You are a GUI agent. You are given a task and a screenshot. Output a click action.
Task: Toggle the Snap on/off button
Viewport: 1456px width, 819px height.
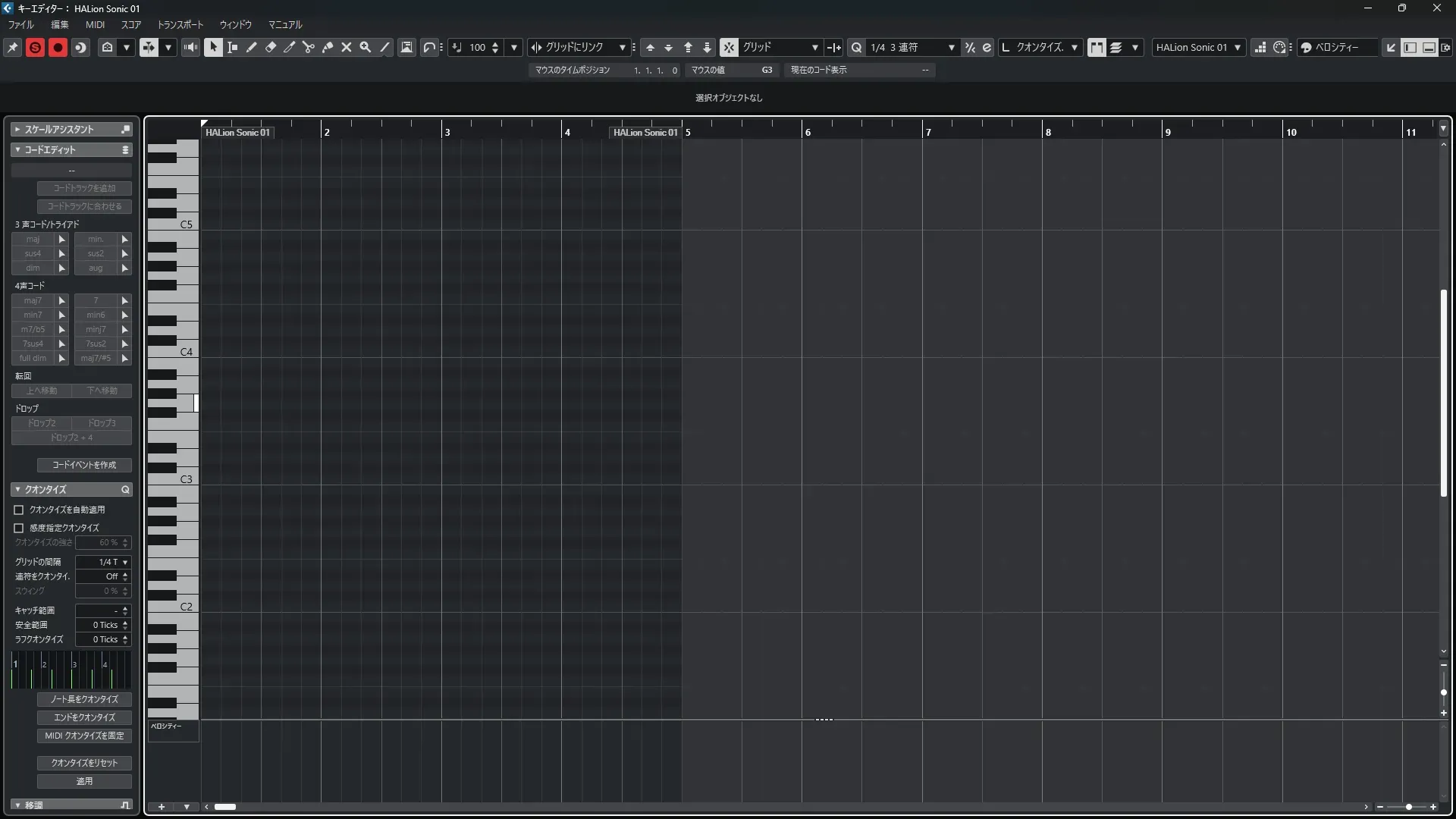tap(729, 47)
